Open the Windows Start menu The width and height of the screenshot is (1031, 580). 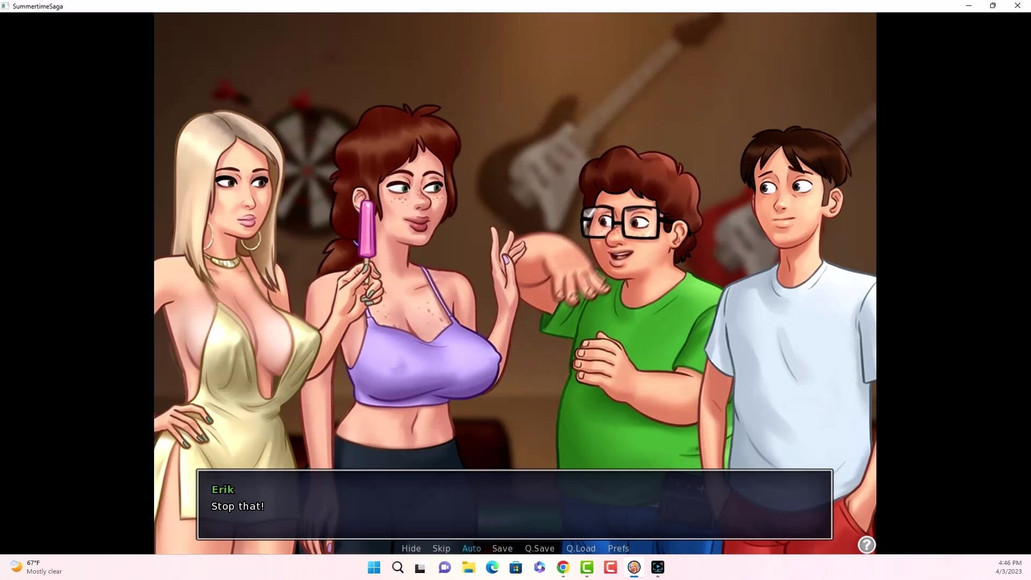(374, 567)
